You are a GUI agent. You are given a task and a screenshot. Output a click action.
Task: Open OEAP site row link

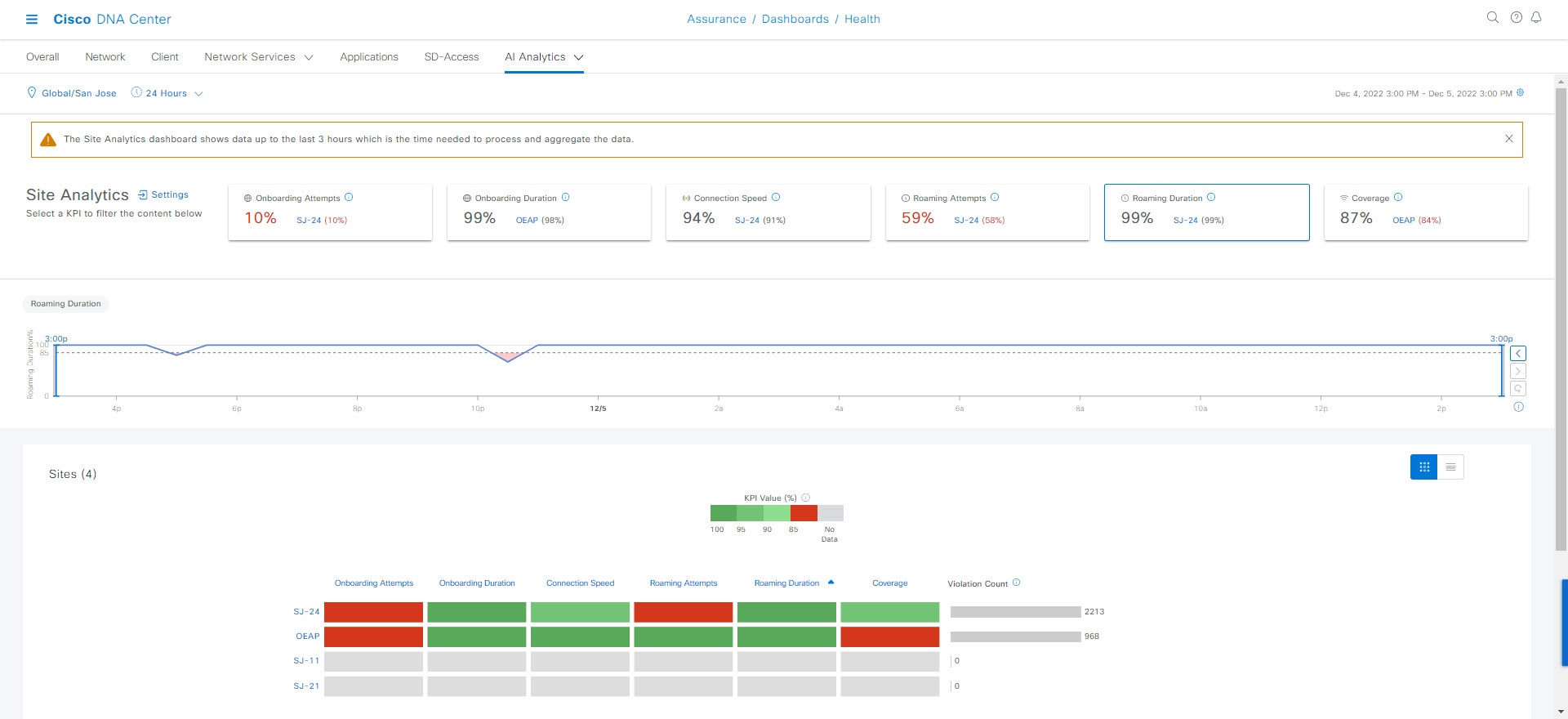click(307, 636)
